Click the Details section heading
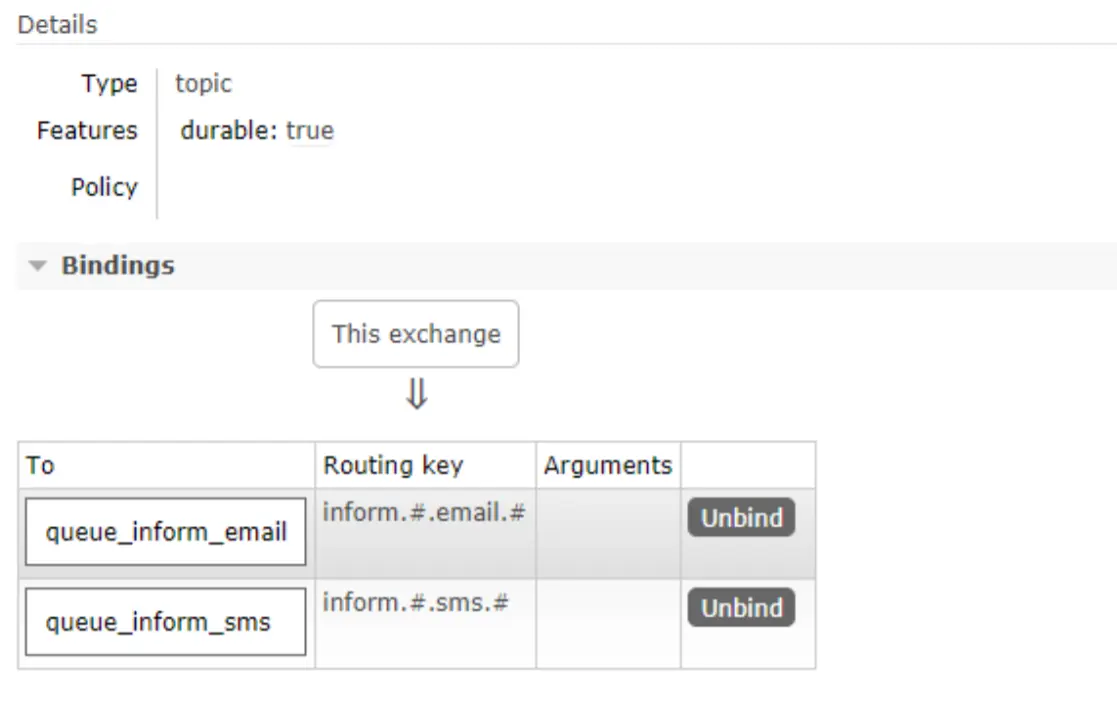1117x720 pixels. click(x=58, y=25)
